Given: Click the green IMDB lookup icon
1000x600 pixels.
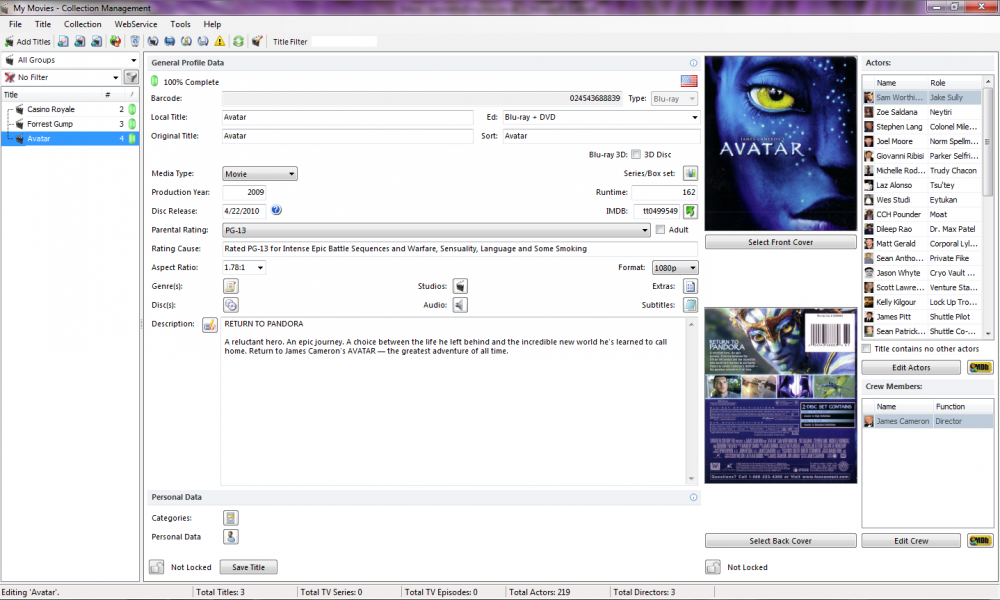Looking at the screenshot, I should [x=690, y=211].
